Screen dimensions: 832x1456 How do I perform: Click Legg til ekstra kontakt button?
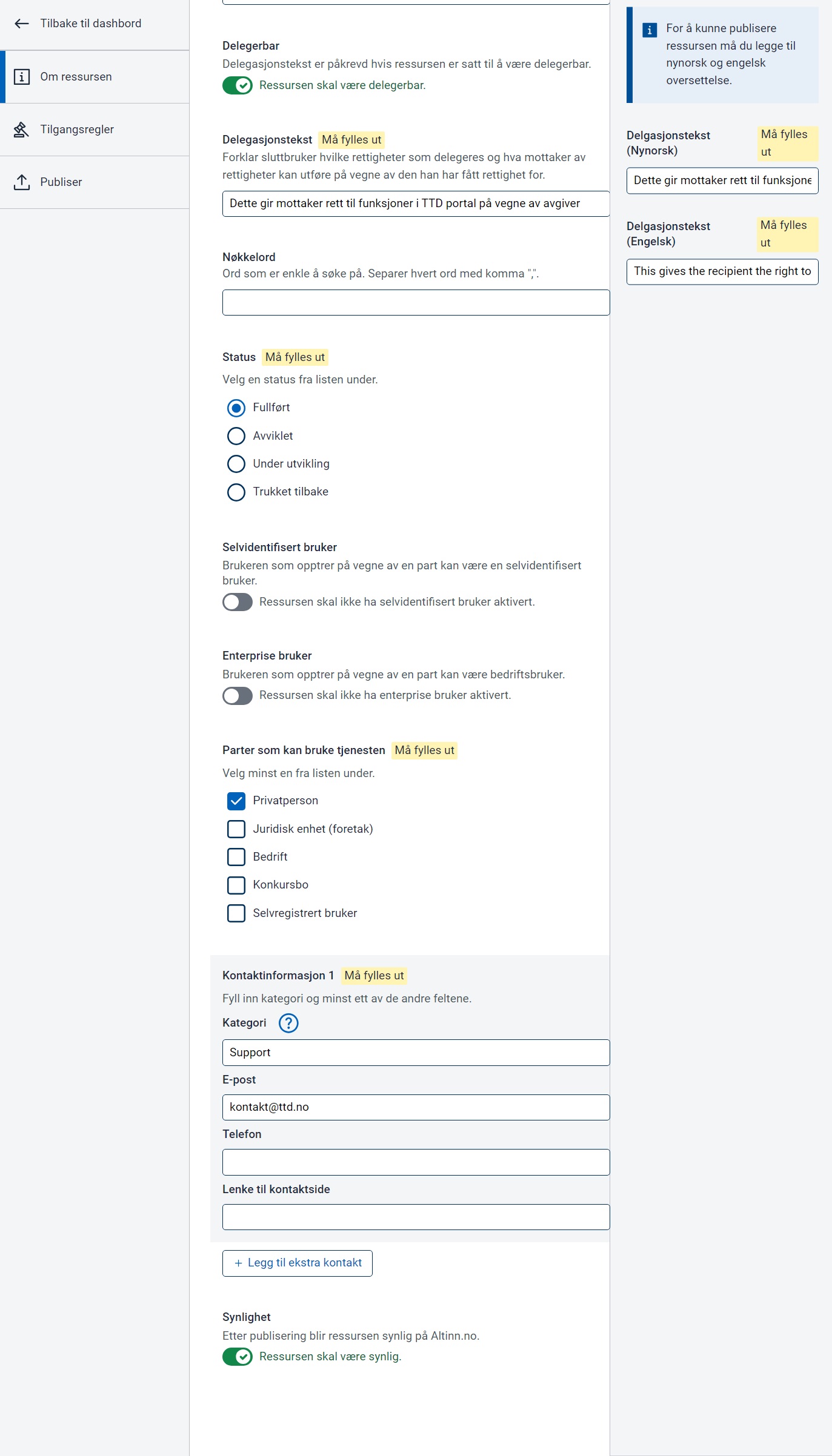298,1263
